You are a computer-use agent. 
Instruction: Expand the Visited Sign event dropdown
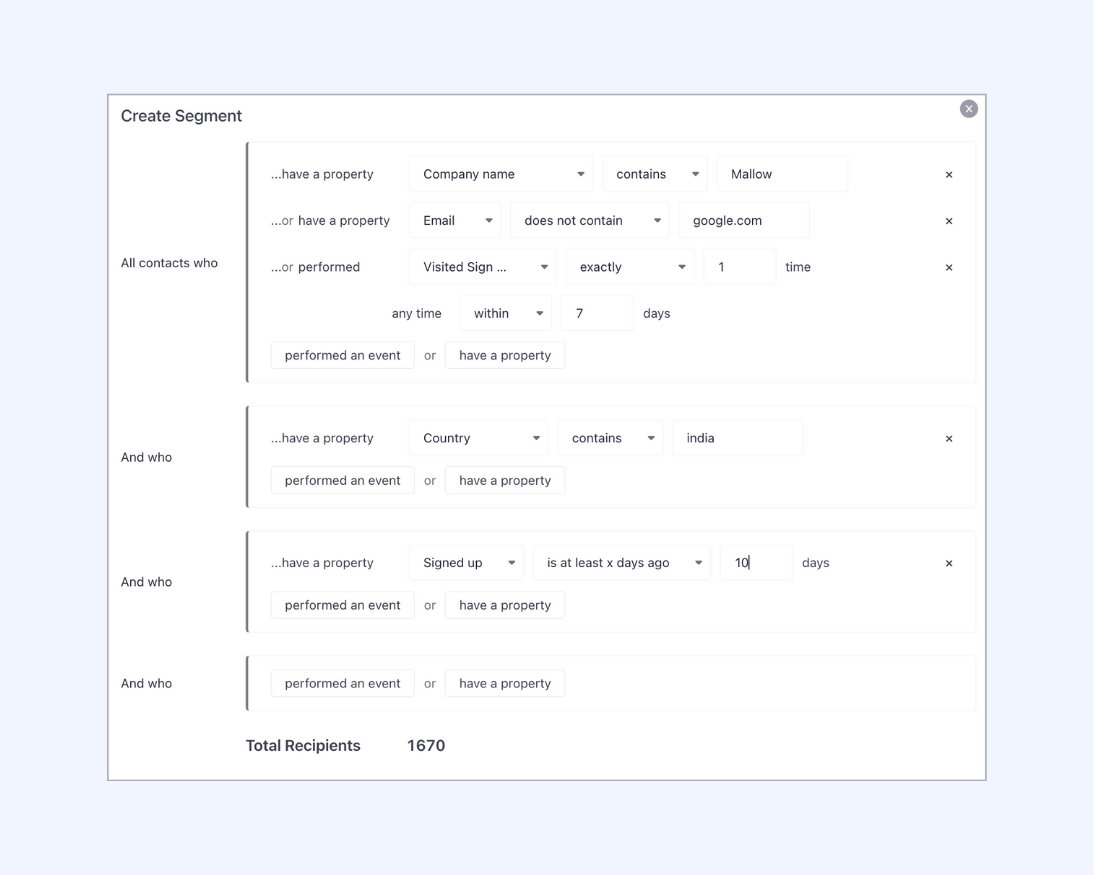point(483,267)
